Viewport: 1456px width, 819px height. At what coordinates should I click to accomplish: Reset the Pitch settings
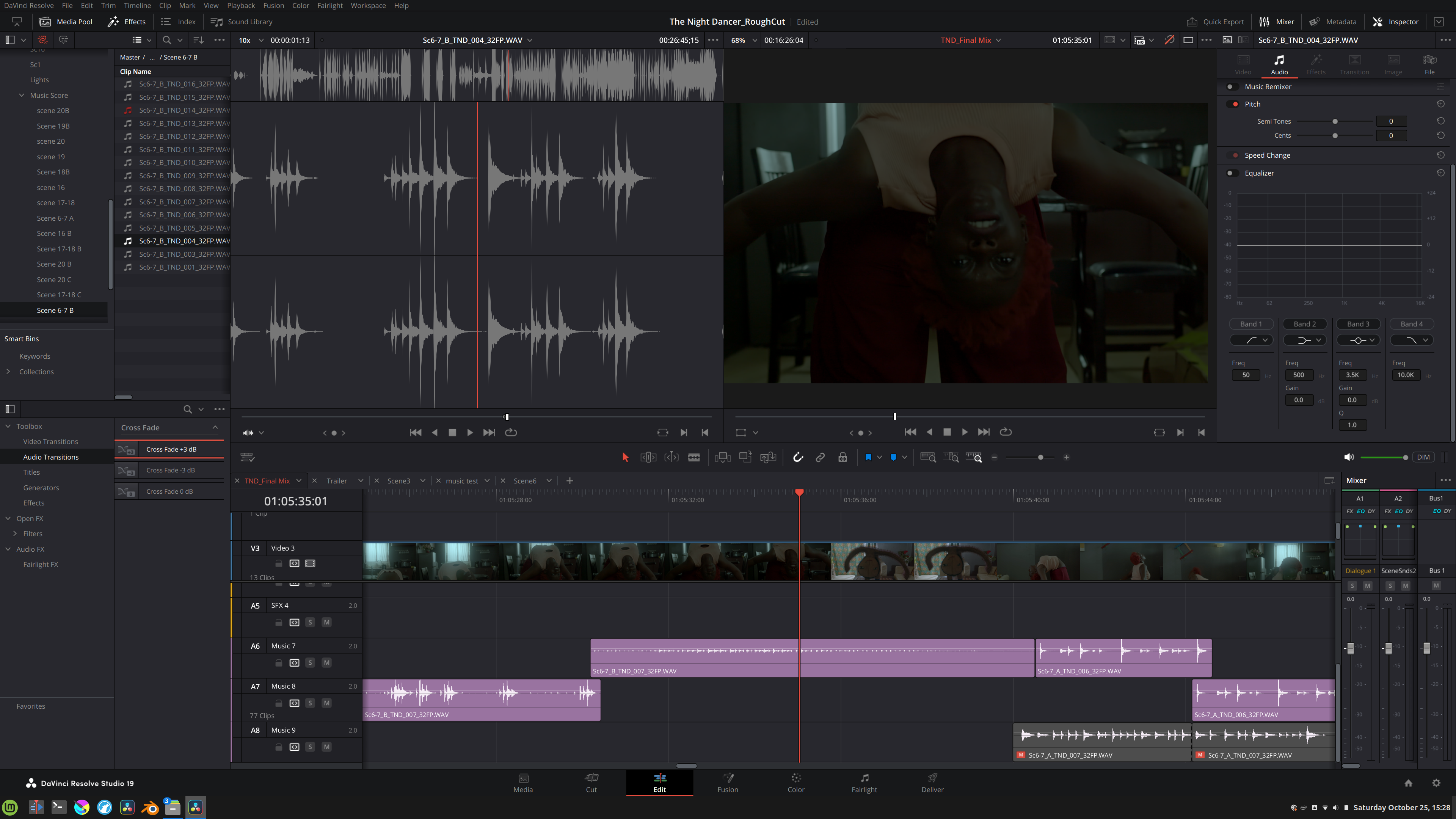coord(1440,104)
